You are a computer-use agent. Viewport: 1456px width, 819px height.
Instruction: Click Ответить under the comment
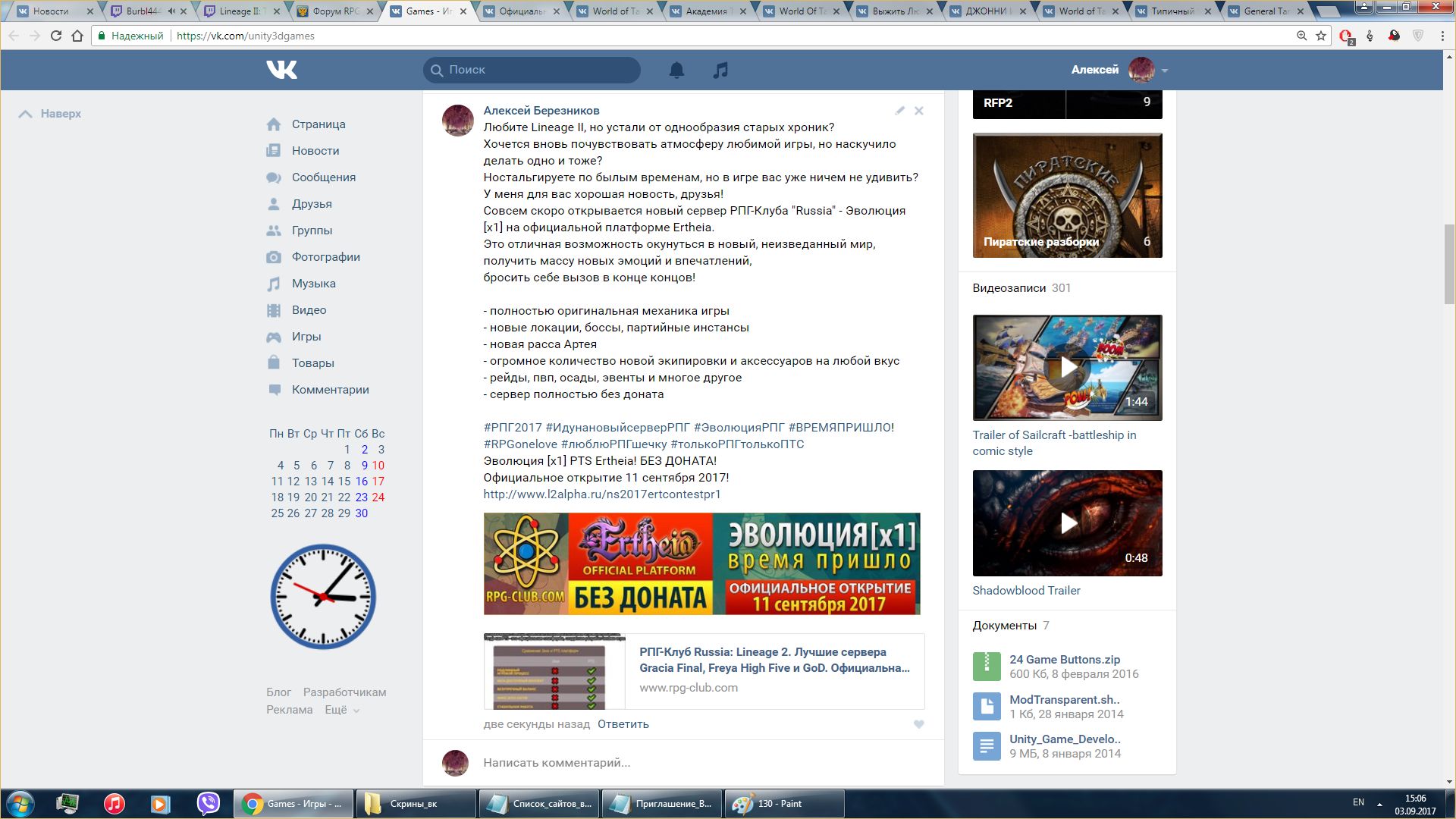coord(623,724)
